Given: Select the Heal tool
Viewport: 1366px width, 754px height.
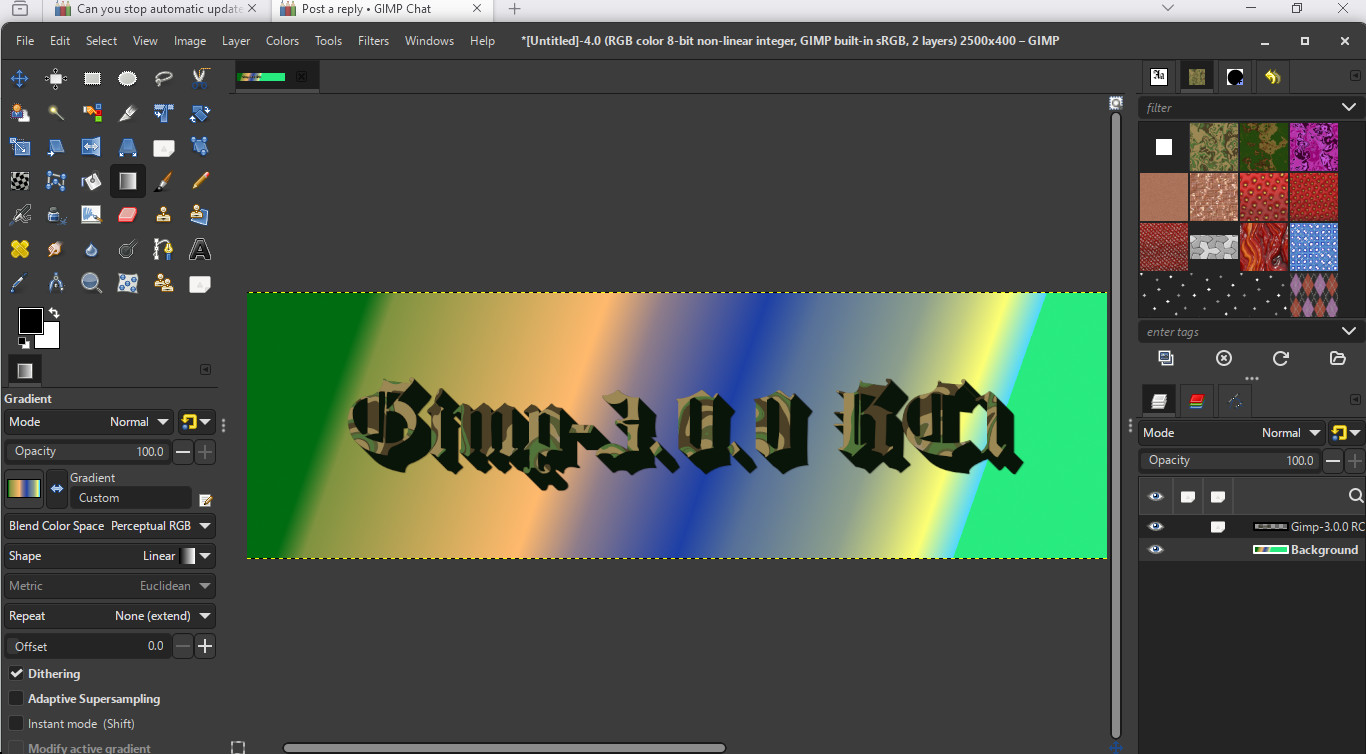Looking at the screenshot, I should click(x=20, y=249).
